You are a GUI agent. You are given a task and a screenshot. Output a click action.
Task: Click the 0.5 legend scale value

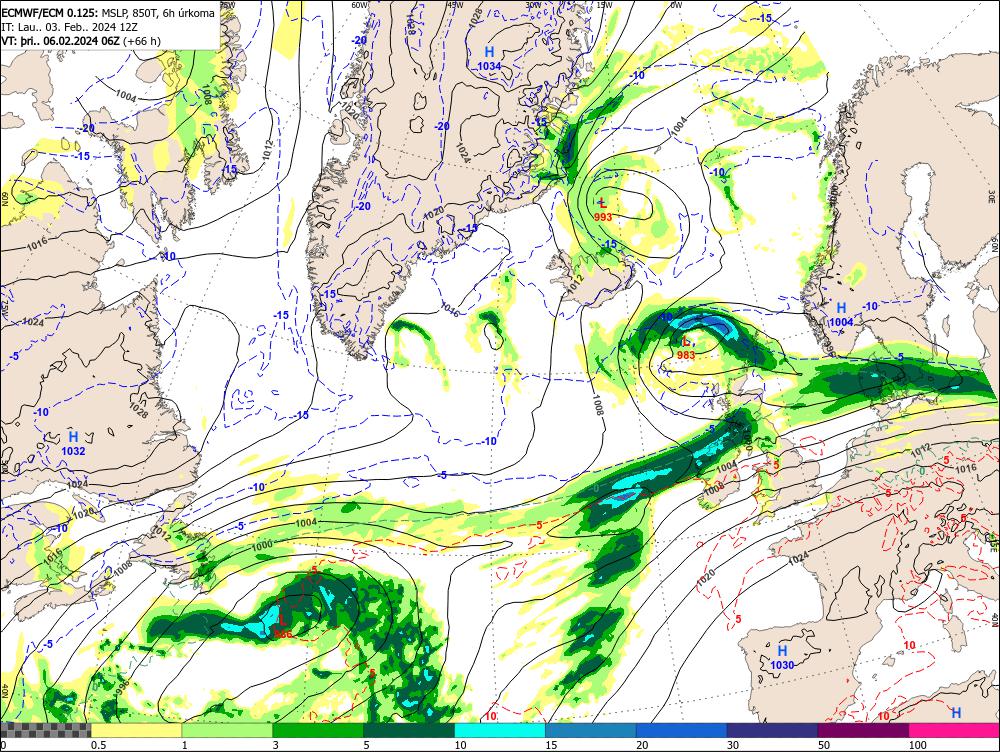coord(98,745)
